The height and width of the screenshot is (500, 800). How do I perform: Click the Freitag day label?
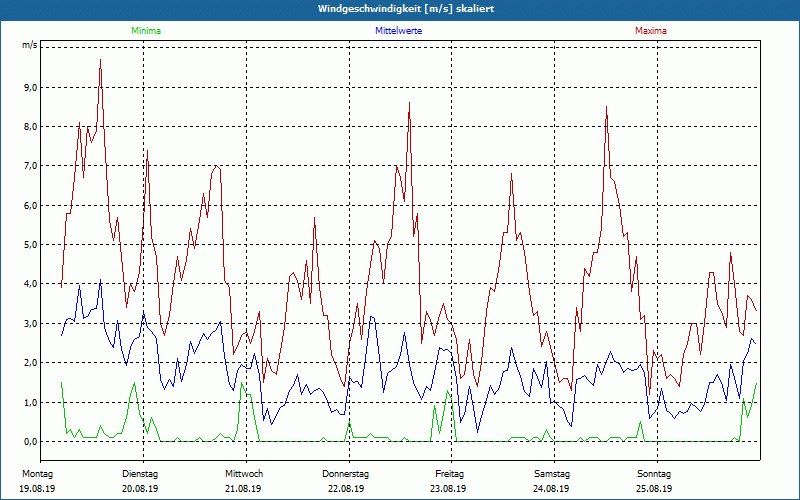click(x=449, y=474)
